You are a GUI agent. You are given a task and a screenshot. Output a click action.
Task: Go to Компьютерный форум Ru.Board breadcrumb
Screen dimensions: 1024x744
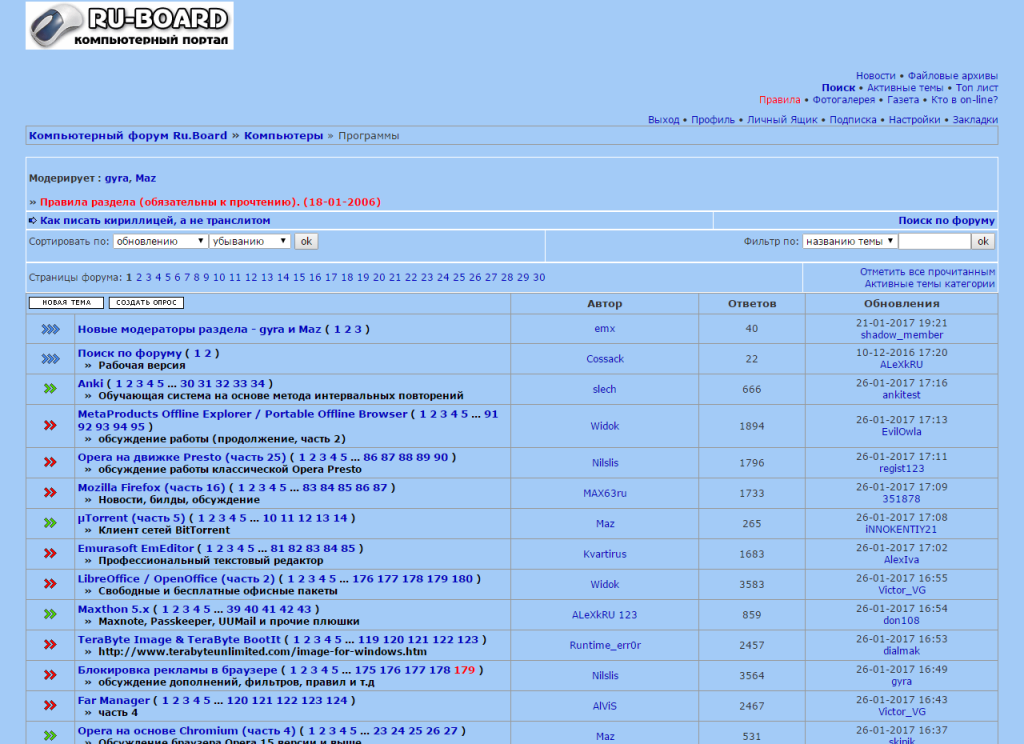pyautogui.click(x=128, y=135)
